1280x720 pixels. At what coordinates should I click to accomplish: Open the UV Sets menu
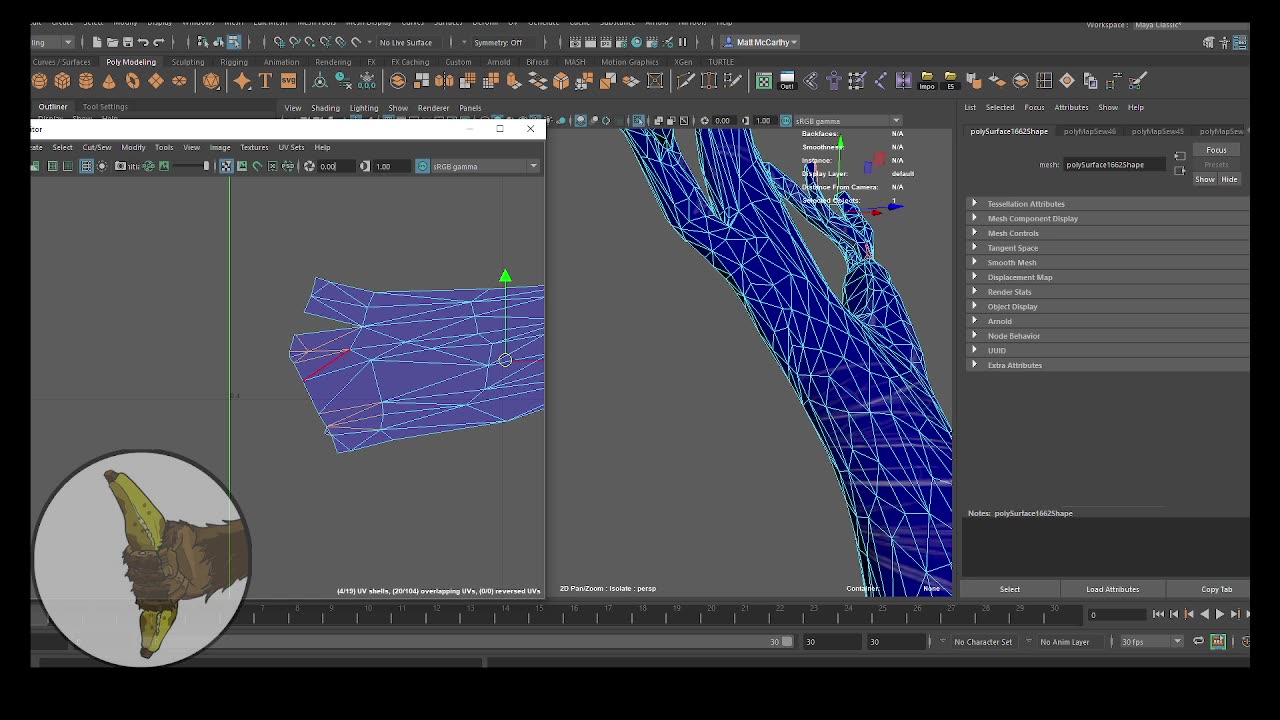291,147
